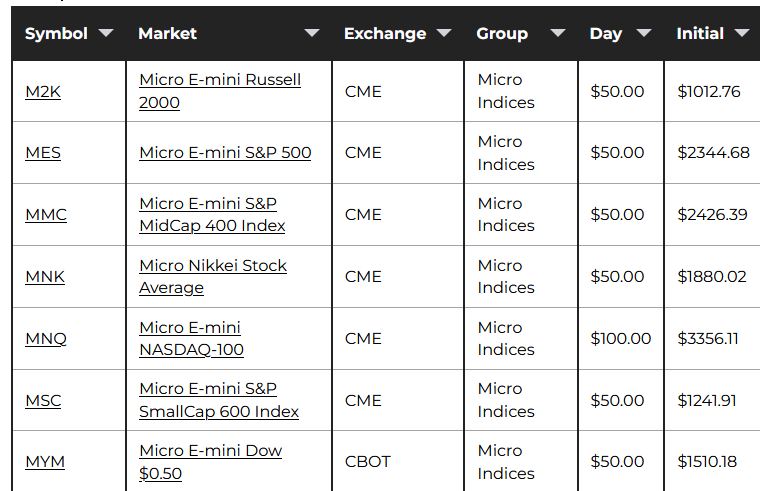Open the MES symbol link
The width and height of the screenshot is (760, 491).
43,153
